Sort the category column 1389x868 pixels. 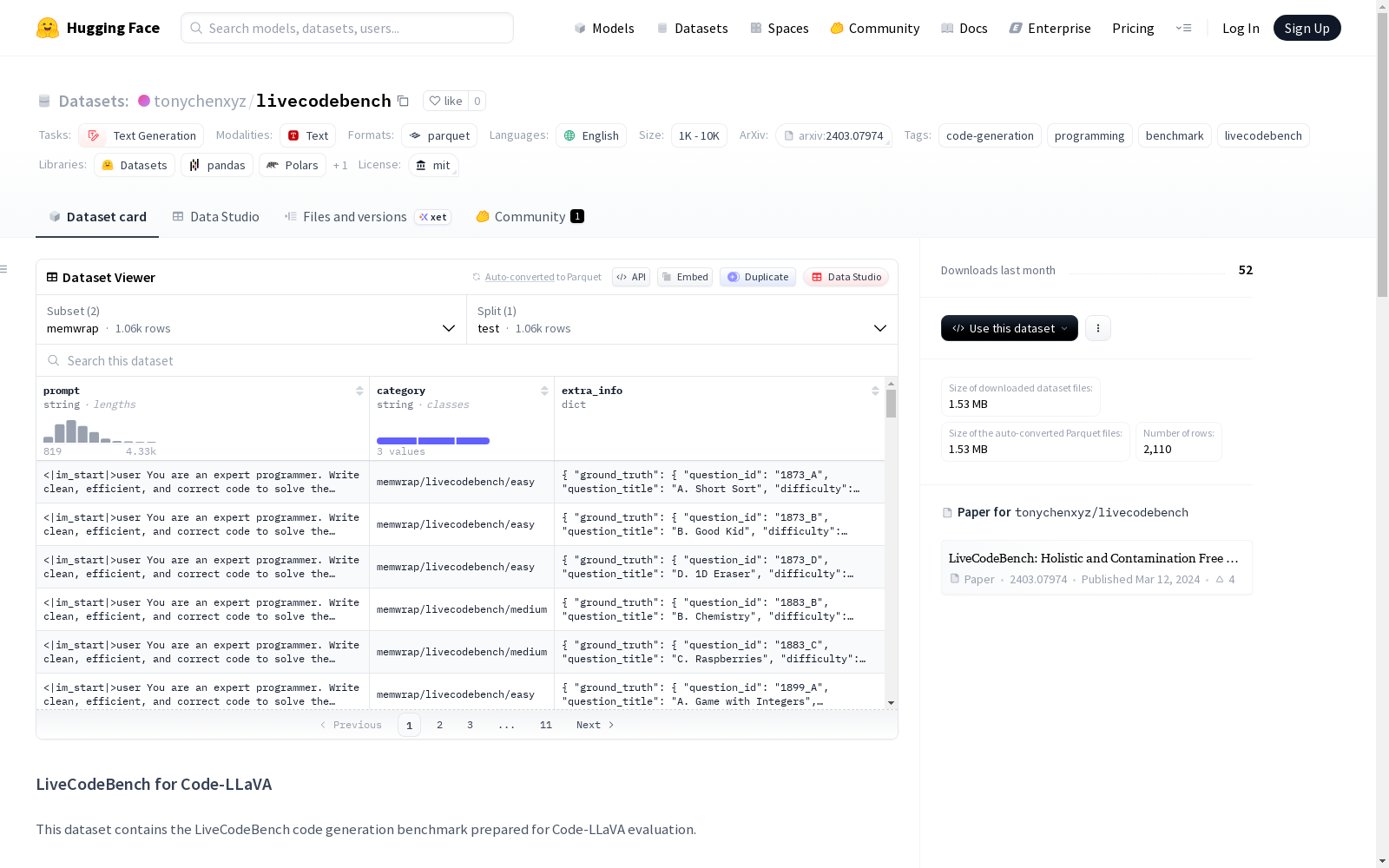click(544, 391)
